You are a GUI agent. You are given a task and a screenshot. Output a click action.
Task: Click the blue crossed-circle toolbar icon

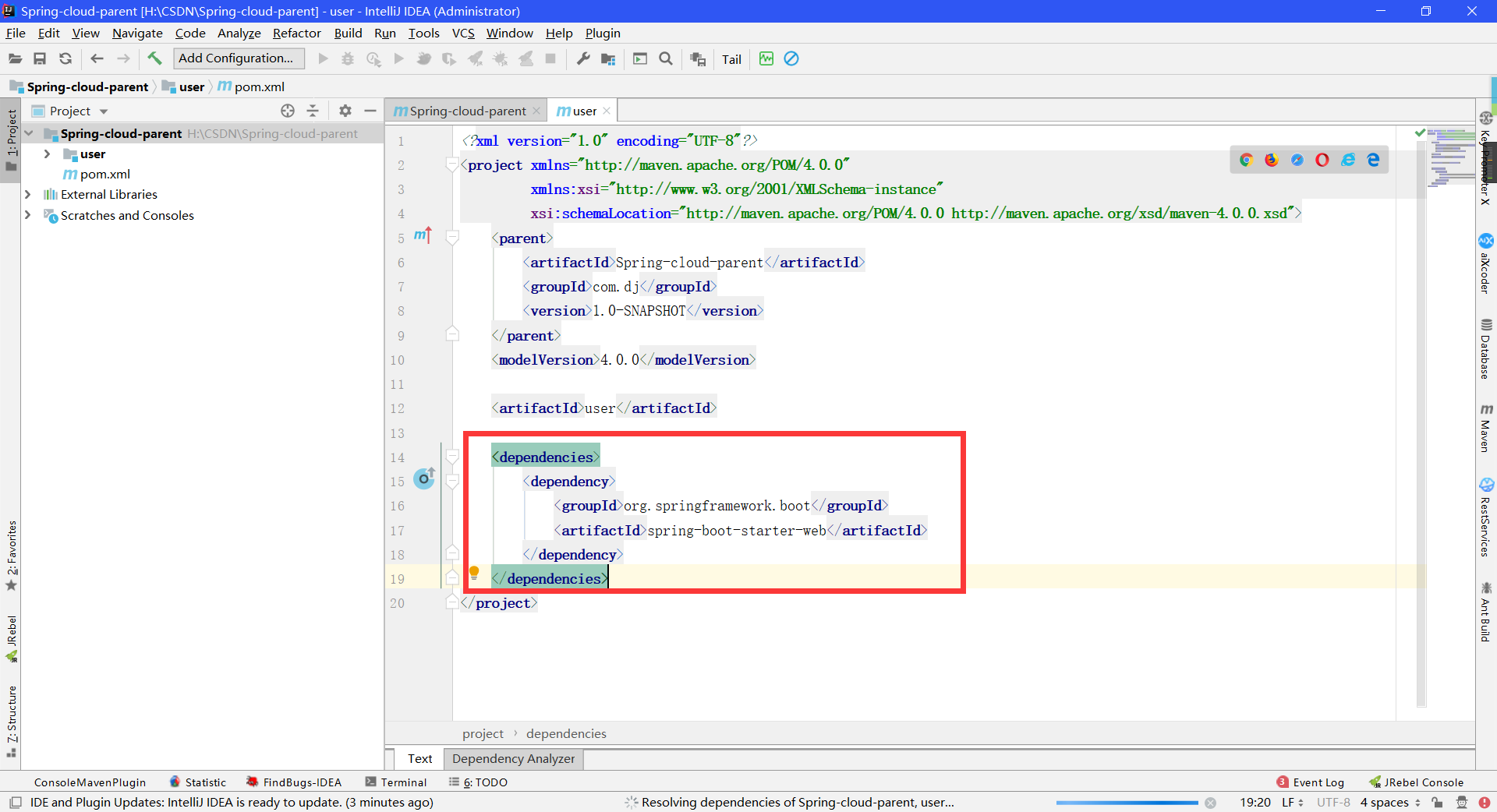(x=791, y=58)
